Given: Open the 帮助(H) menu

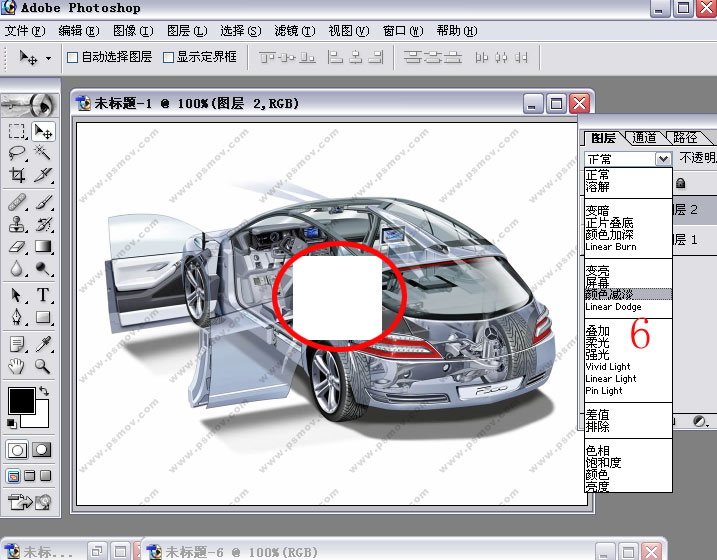Looking at the screenshot, I should (457, 31).
